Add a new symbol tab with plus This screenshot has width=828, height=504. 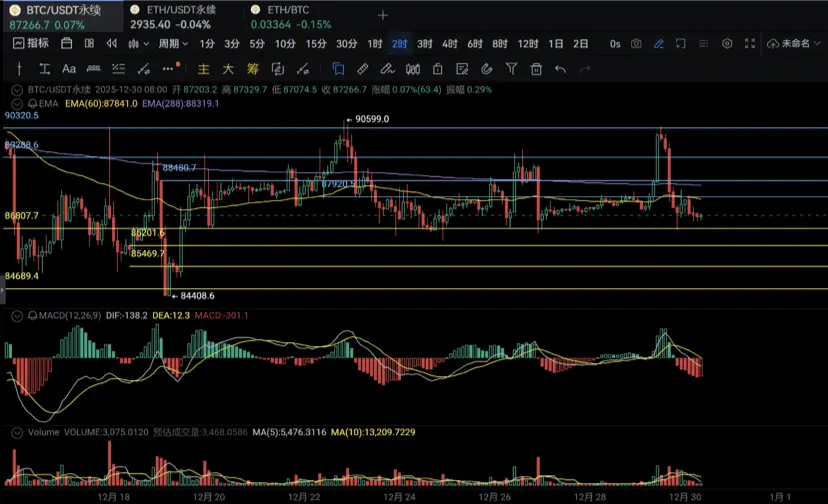pyautogui.click(x=383, y=15)
